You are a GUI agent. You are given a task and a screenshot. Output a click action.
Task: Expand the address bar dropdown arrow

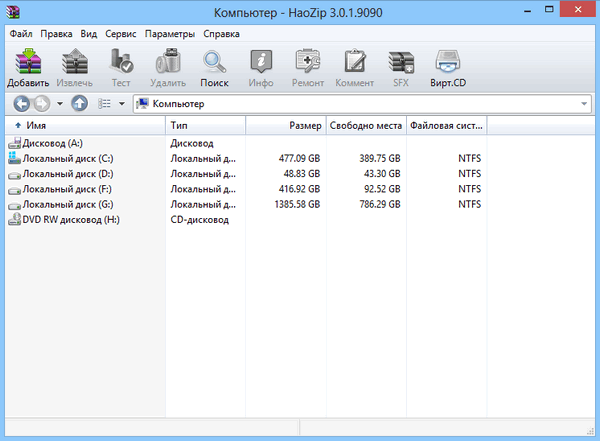pos(584,104)
